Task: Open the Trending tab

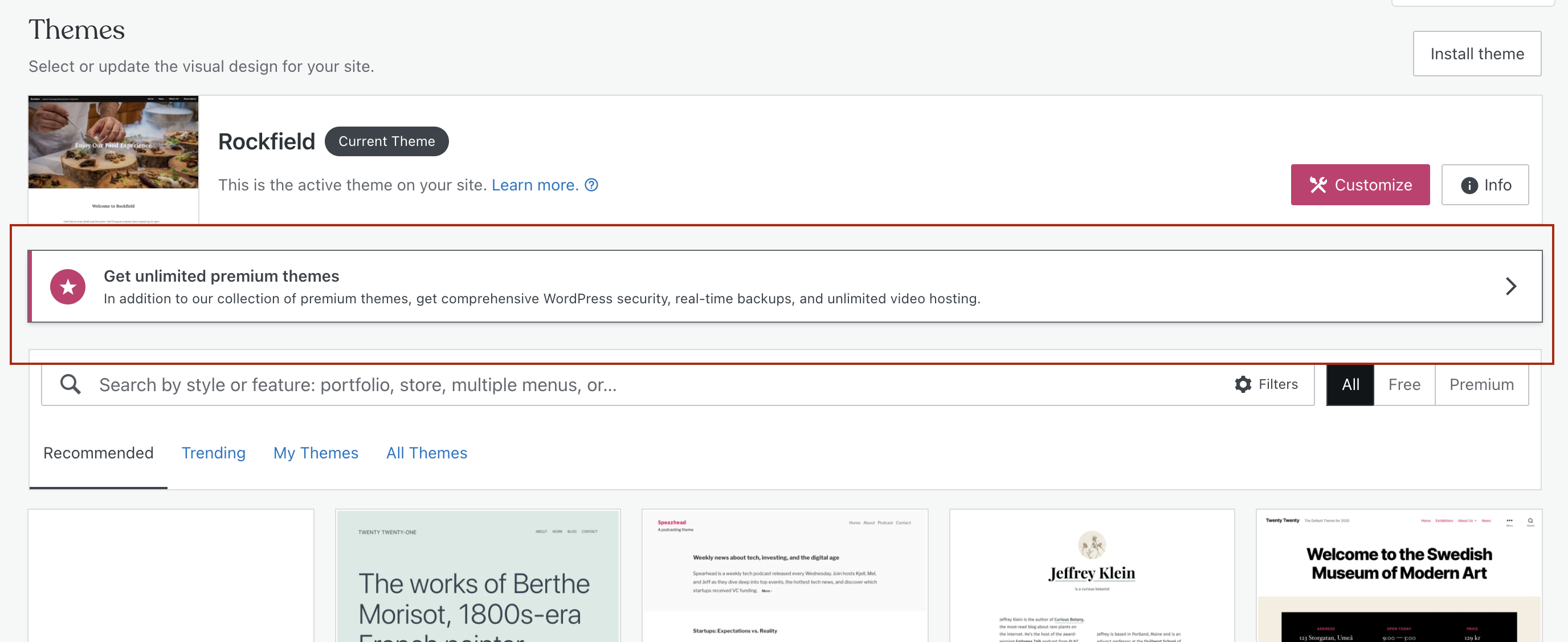Action: [214, 453]
